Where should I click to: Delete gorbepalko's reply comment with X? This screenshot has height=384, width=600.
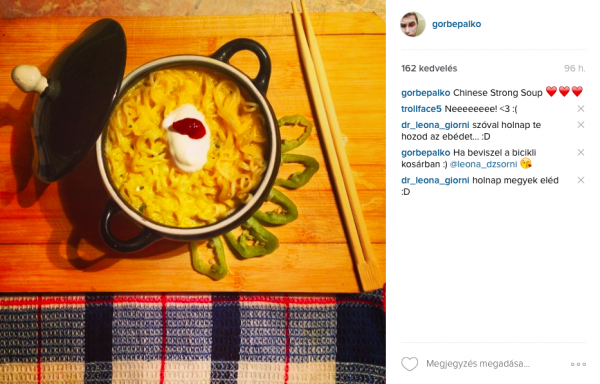tap(580, 153)
